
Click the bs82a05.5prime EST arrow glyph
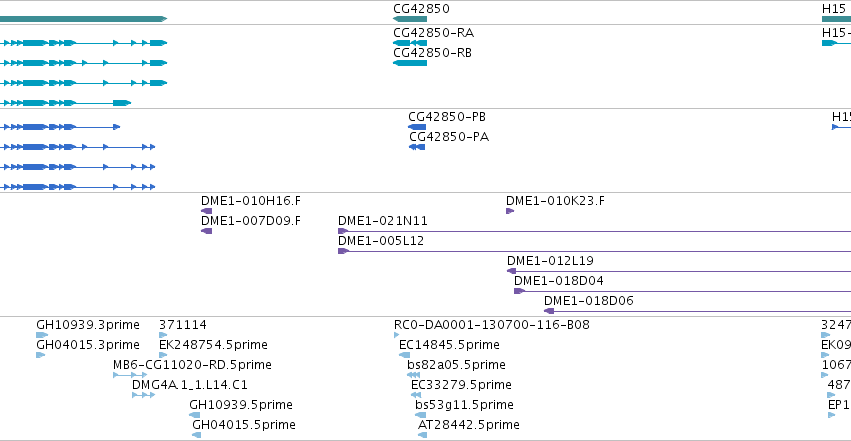click(x=414, y=375)
